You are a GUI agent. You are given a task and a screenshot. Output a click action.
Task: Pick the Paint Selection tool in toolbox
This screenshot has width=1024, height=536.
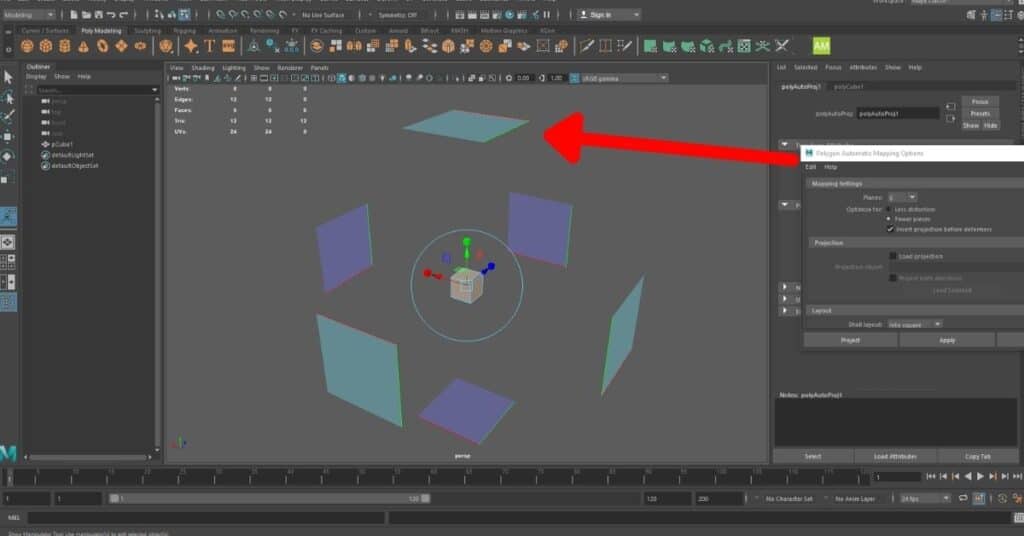pos(8,117)
